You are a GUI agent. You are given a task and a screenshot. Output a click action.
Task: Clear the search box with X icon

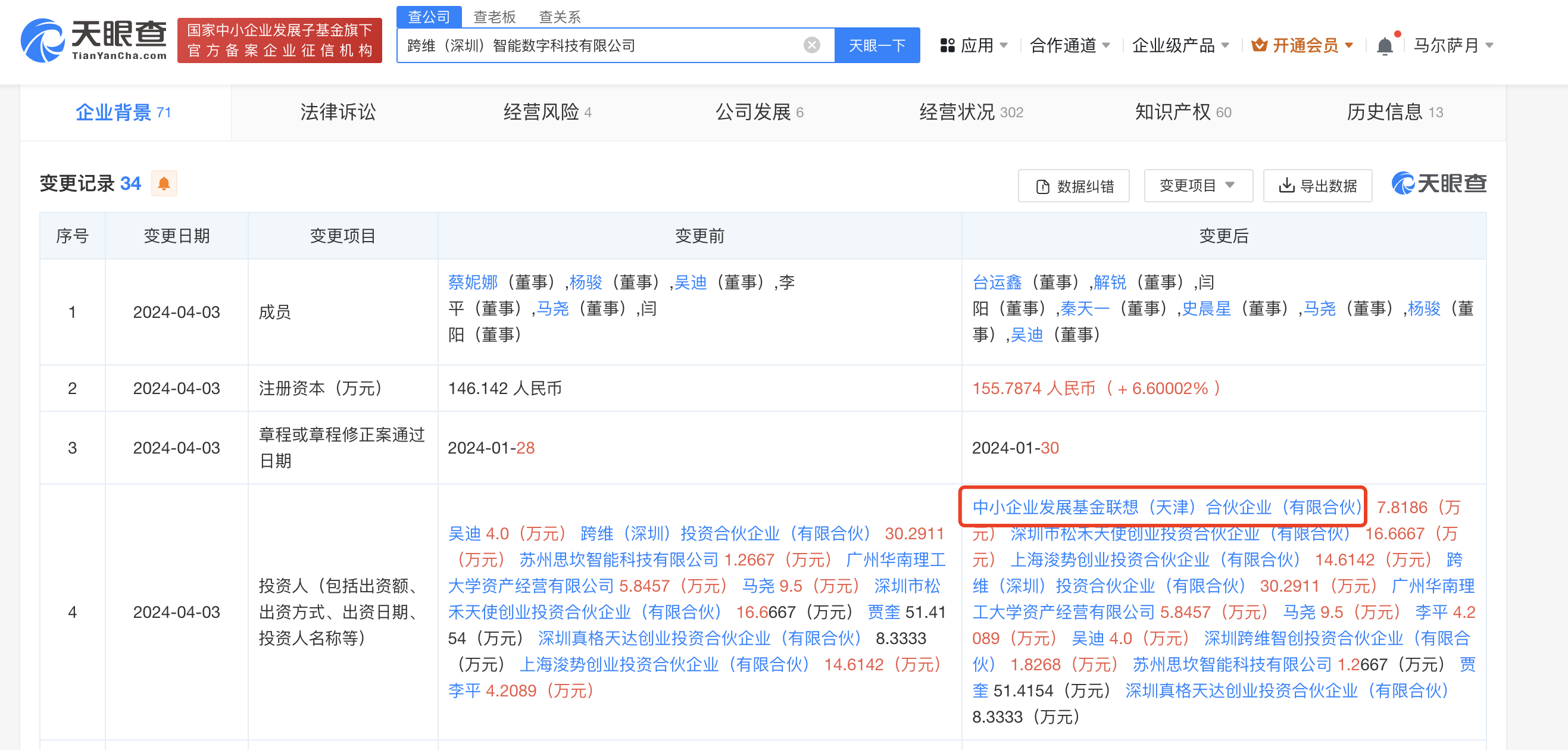pos(811,45)
